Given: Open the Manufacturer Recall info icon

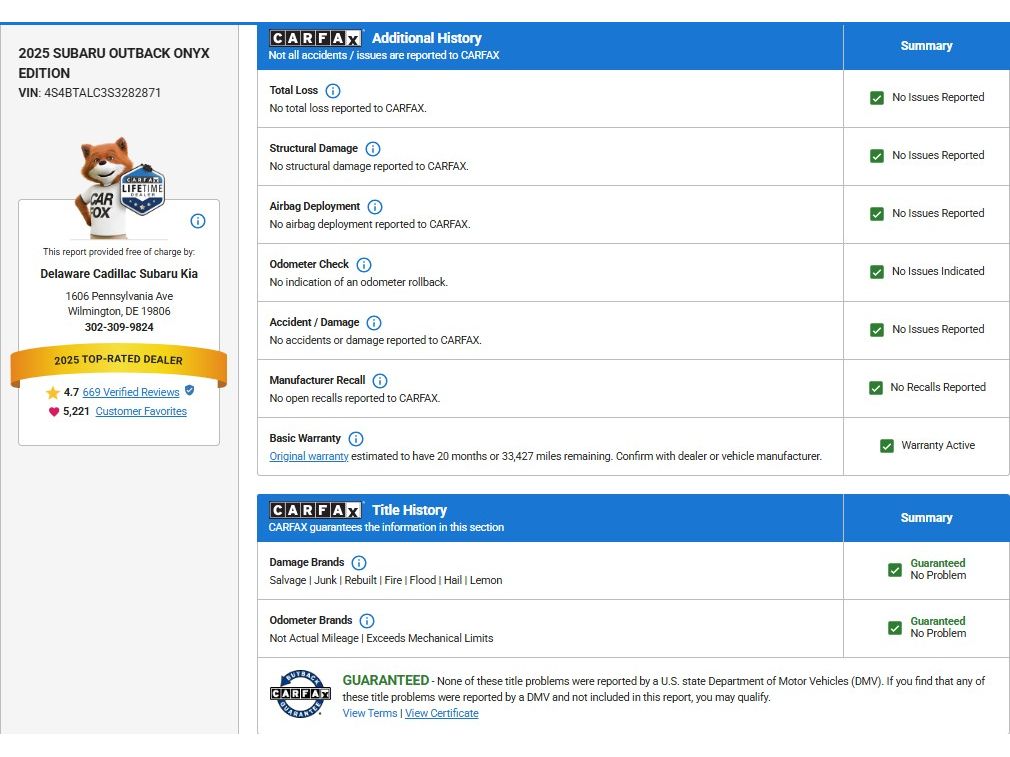Looking at the screenshot, I should pyautogui.click(x=380, y=381).
